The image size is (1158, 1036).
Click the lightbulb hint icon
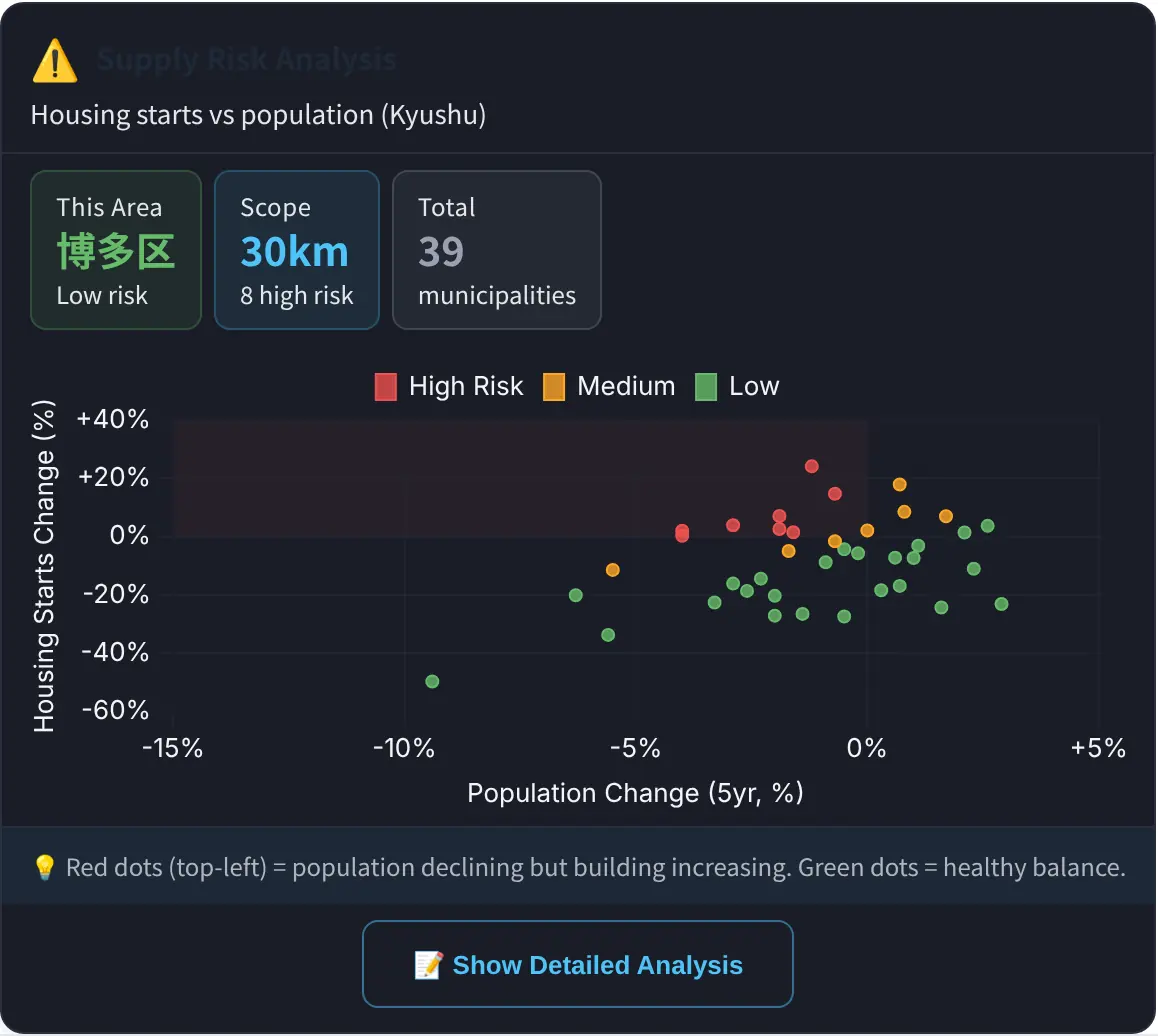click(44, 867)
